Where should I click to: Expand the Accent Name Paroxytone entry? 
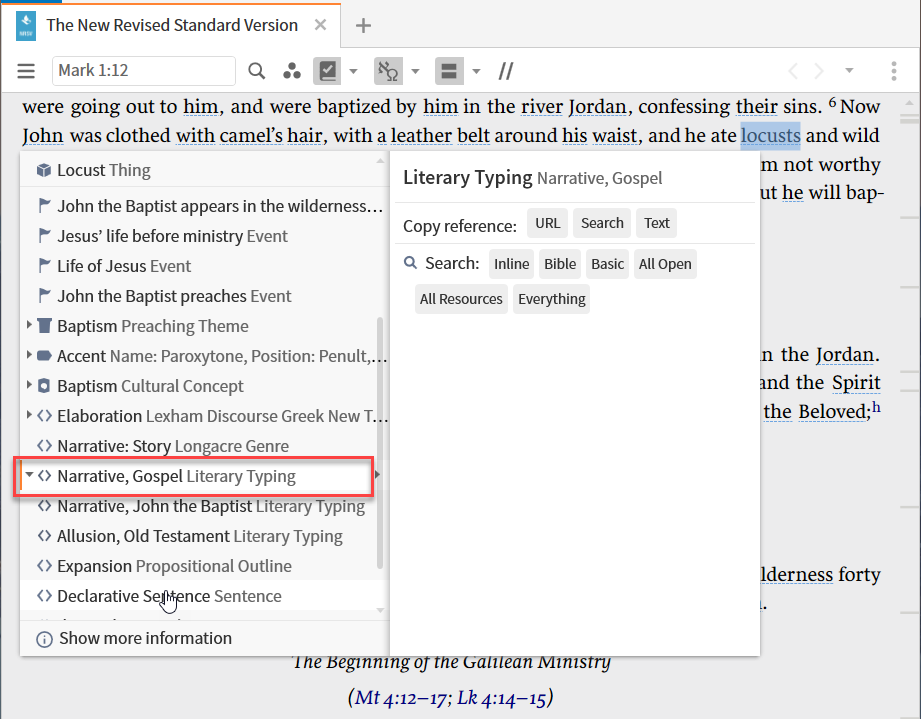(x=29, y=355)
